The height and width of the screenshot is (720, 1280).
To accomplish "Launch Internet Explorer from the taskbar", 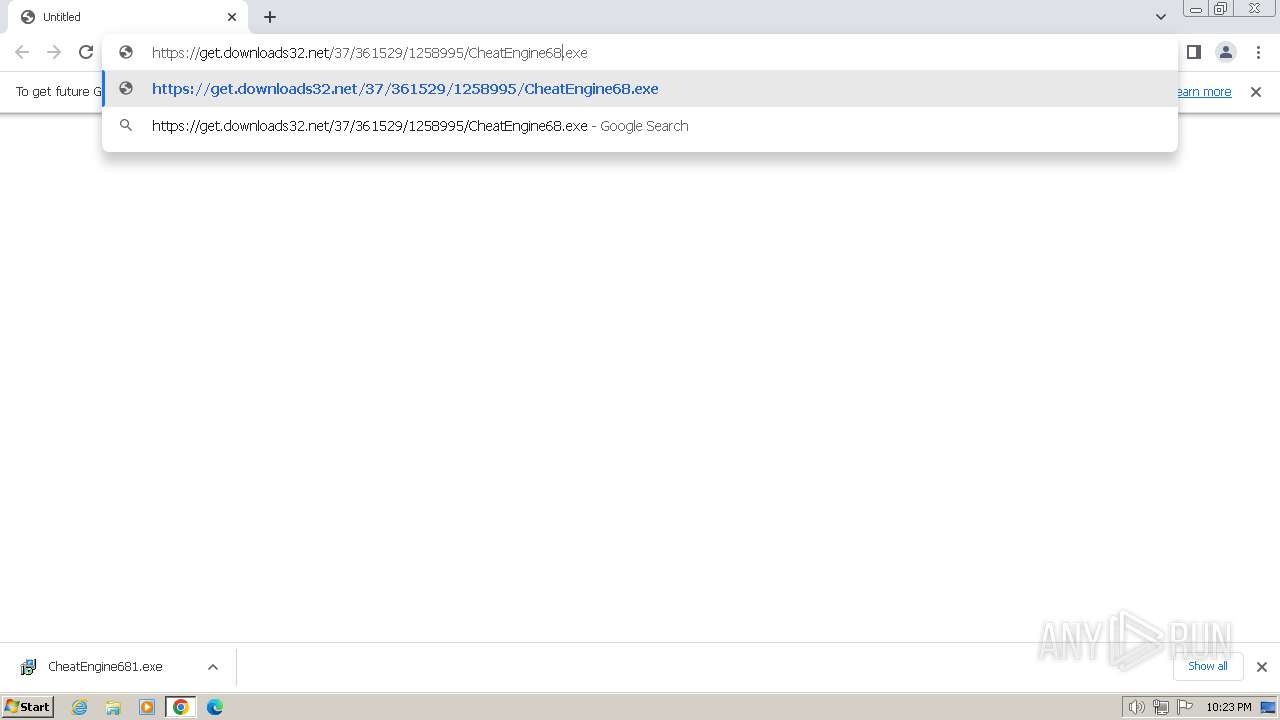I will [x=80, y=707].
